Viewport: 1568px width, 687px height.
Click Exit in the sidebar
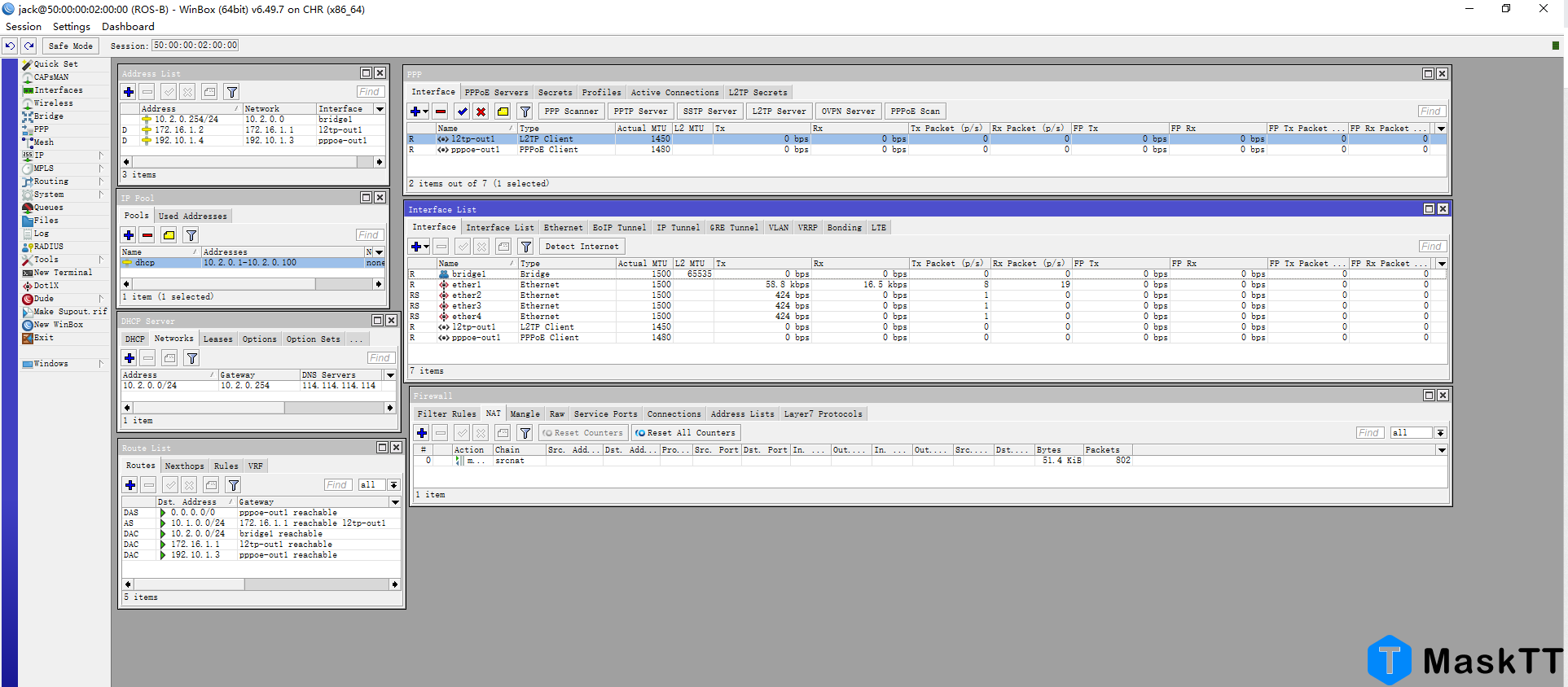tap(43, 337)
